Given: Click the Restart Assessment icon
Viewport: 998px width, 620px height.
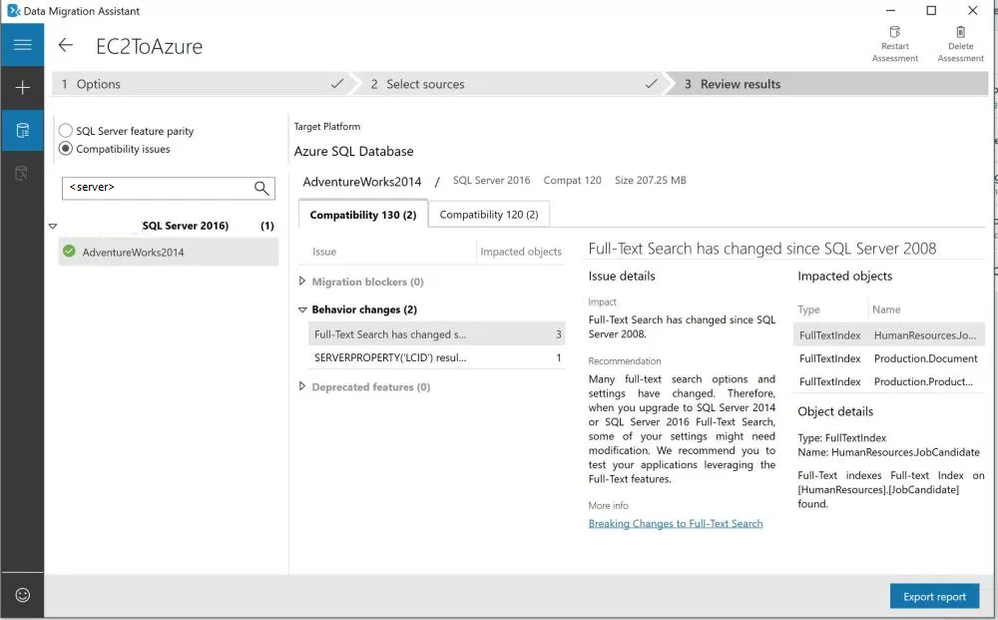Looking at the screenshot, I should [x=895, y=32].
